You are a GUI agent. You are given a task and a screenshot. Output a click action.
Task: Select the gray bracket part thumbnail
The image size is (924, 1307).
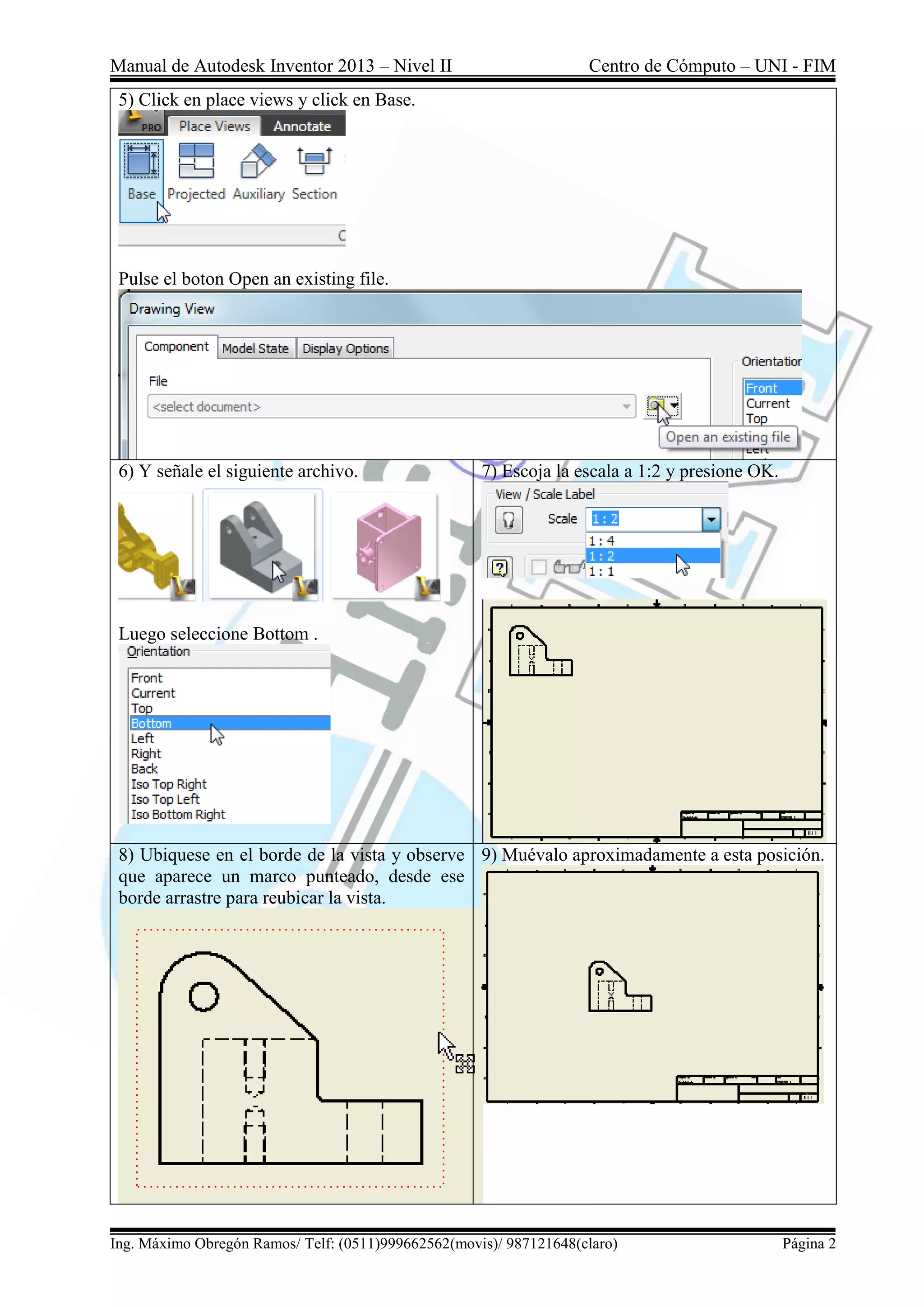(262, 545)
